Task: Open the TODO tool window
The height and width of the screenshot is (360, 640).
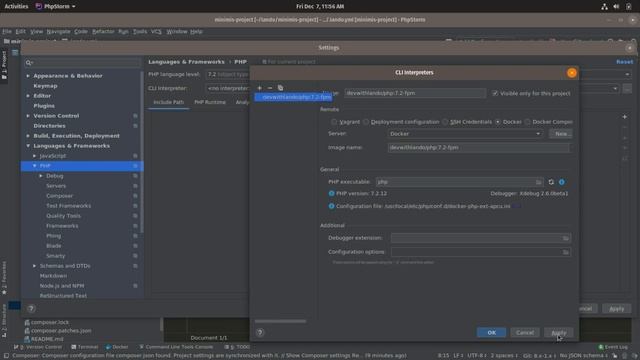Action: [237, 347]
